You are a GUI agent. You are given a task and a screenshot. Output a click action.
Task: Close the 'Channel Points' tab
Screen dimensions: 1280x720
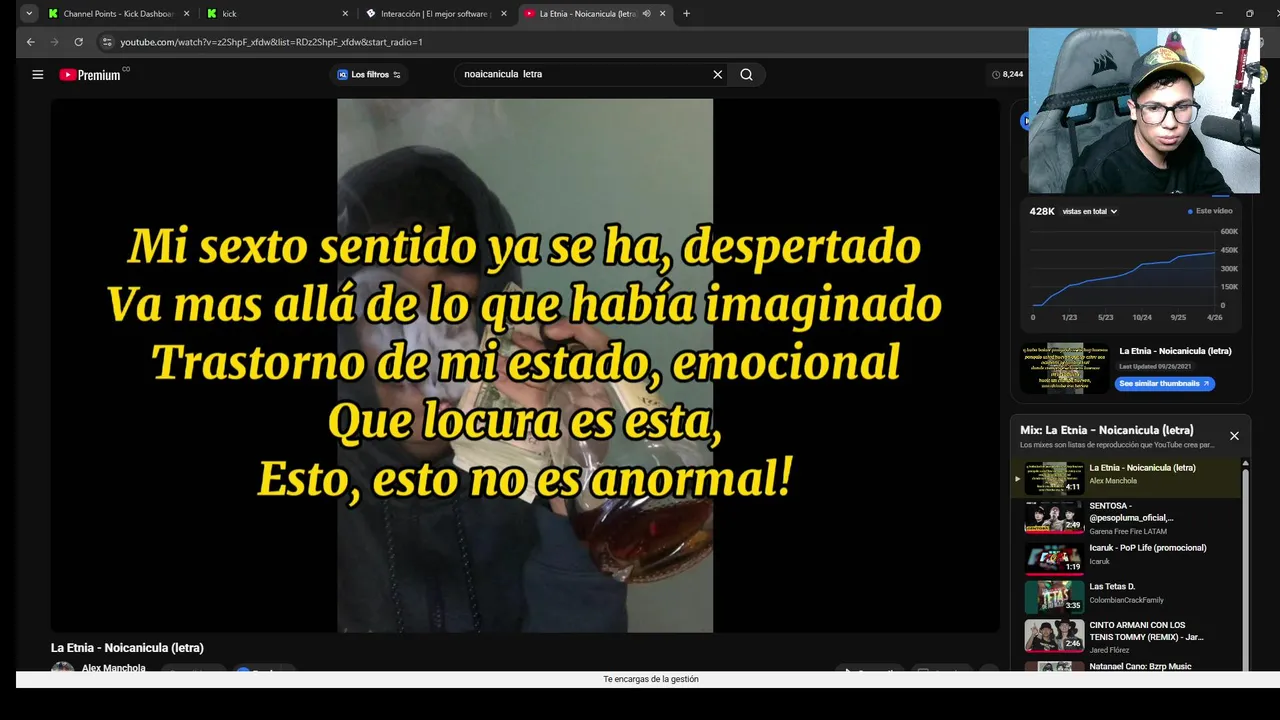pos(186,14)
